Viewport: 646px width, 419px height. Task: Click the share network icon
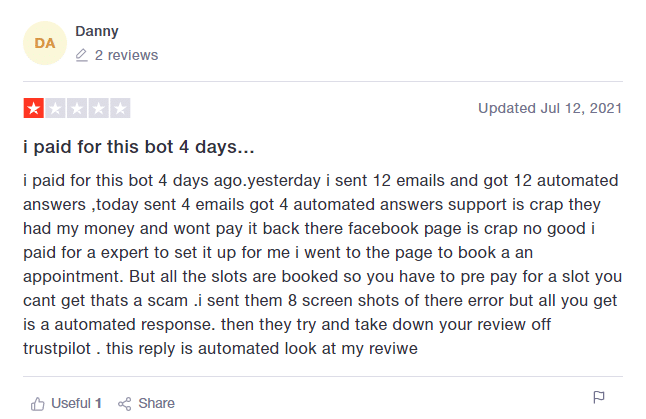[x=125, y=404]
